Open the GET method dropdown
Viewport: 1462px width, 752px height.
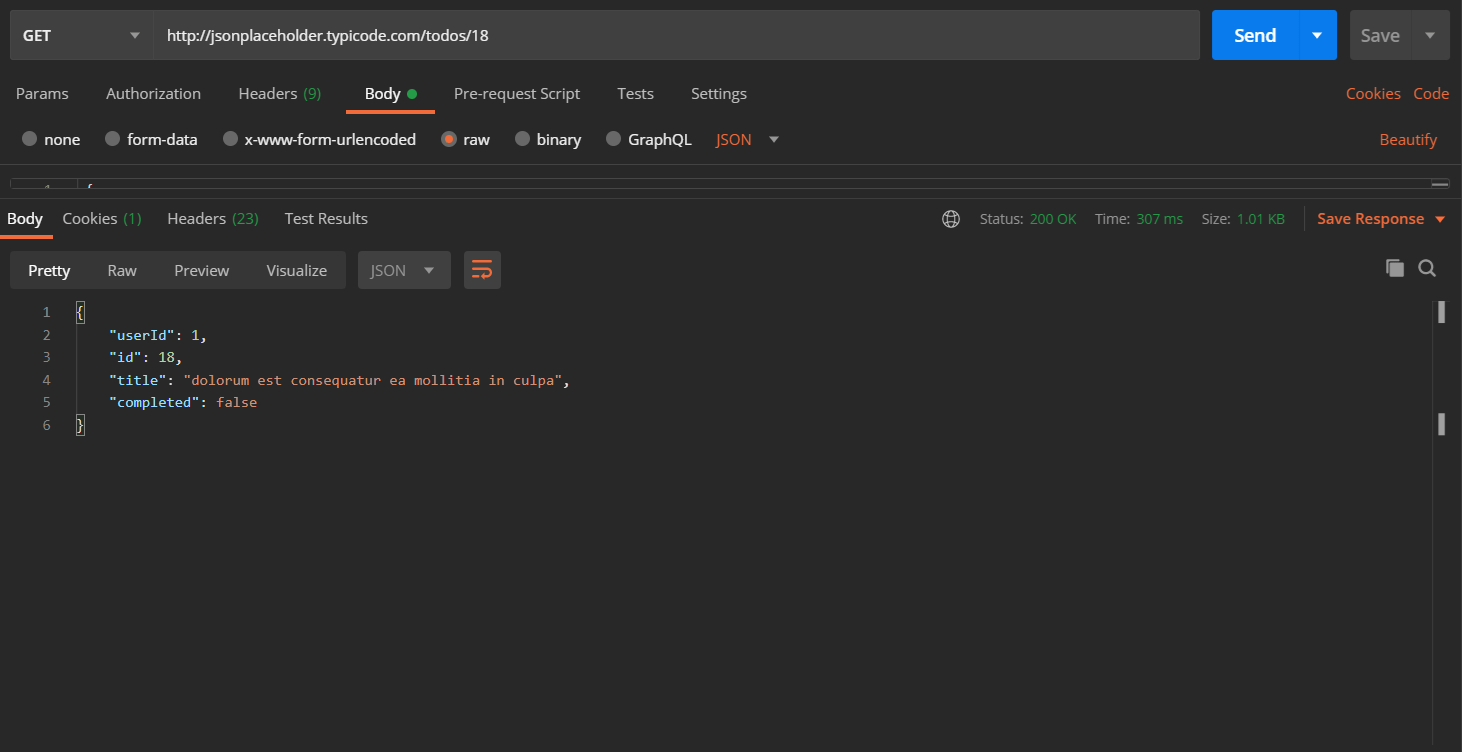coord(82,35)
